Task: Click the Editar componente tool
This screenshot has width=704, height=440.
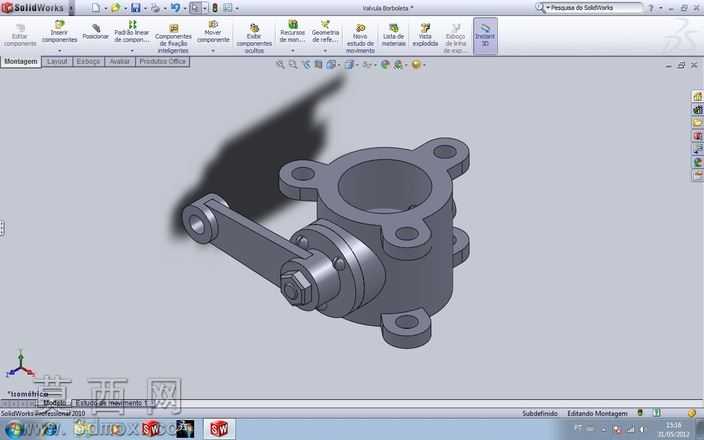Action: [20, 35]
